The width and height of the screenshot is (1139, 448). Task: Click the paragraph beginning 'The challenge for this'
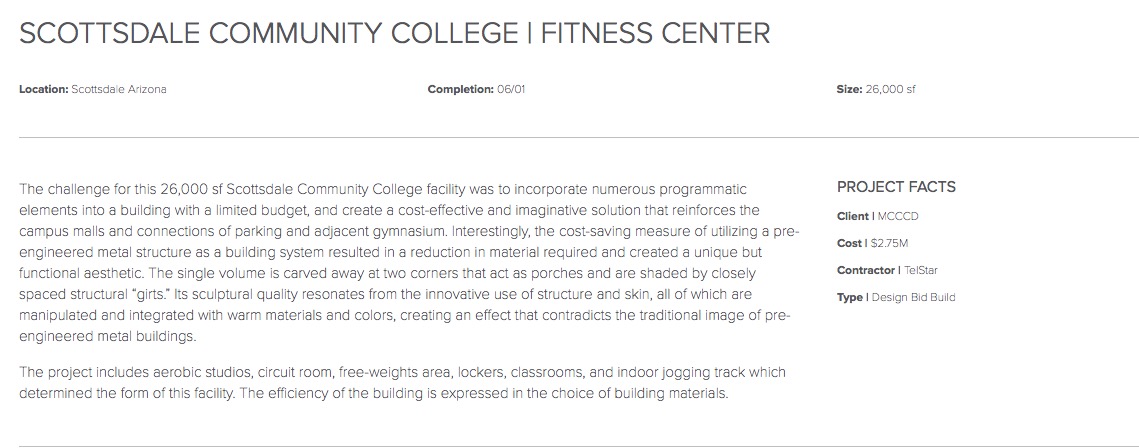[x=409, y=263]
